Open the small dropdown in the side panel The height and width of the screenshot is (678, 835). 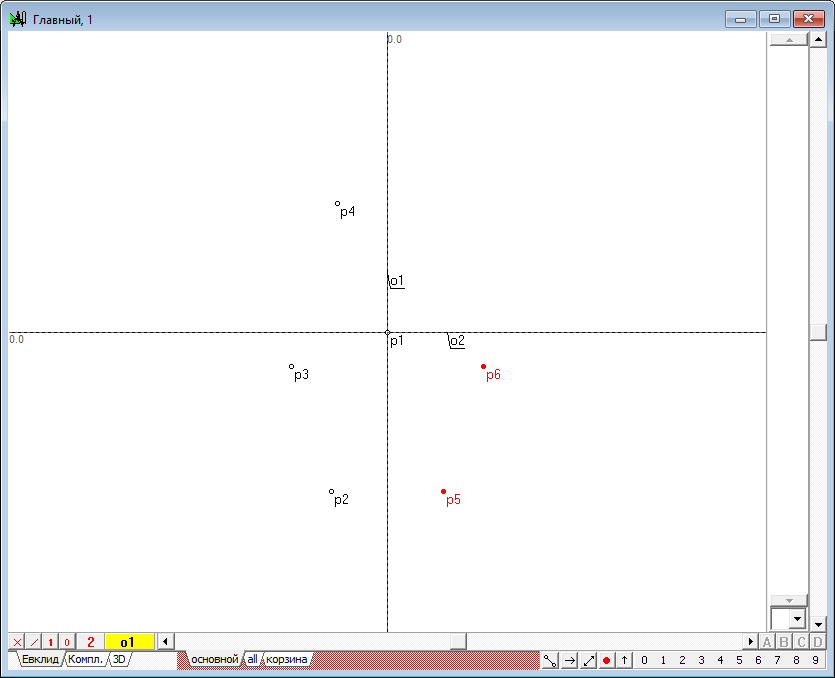[x=797, y=619]
